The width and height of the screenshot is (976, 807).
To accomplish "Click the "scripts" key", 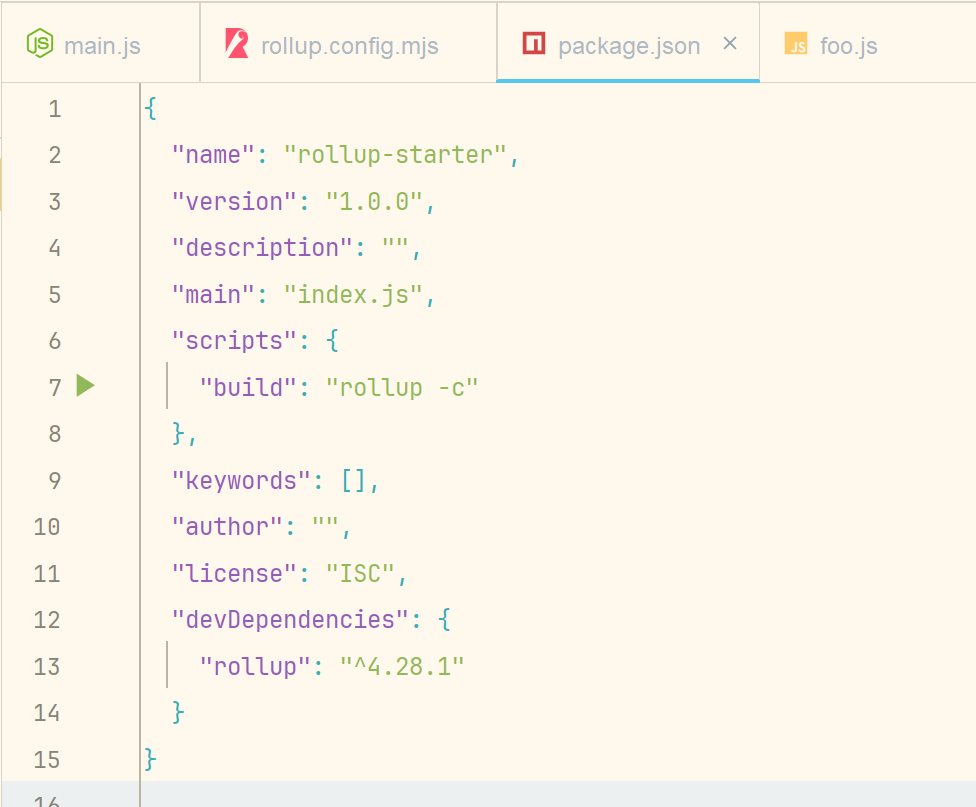I will tap(234, 341).
